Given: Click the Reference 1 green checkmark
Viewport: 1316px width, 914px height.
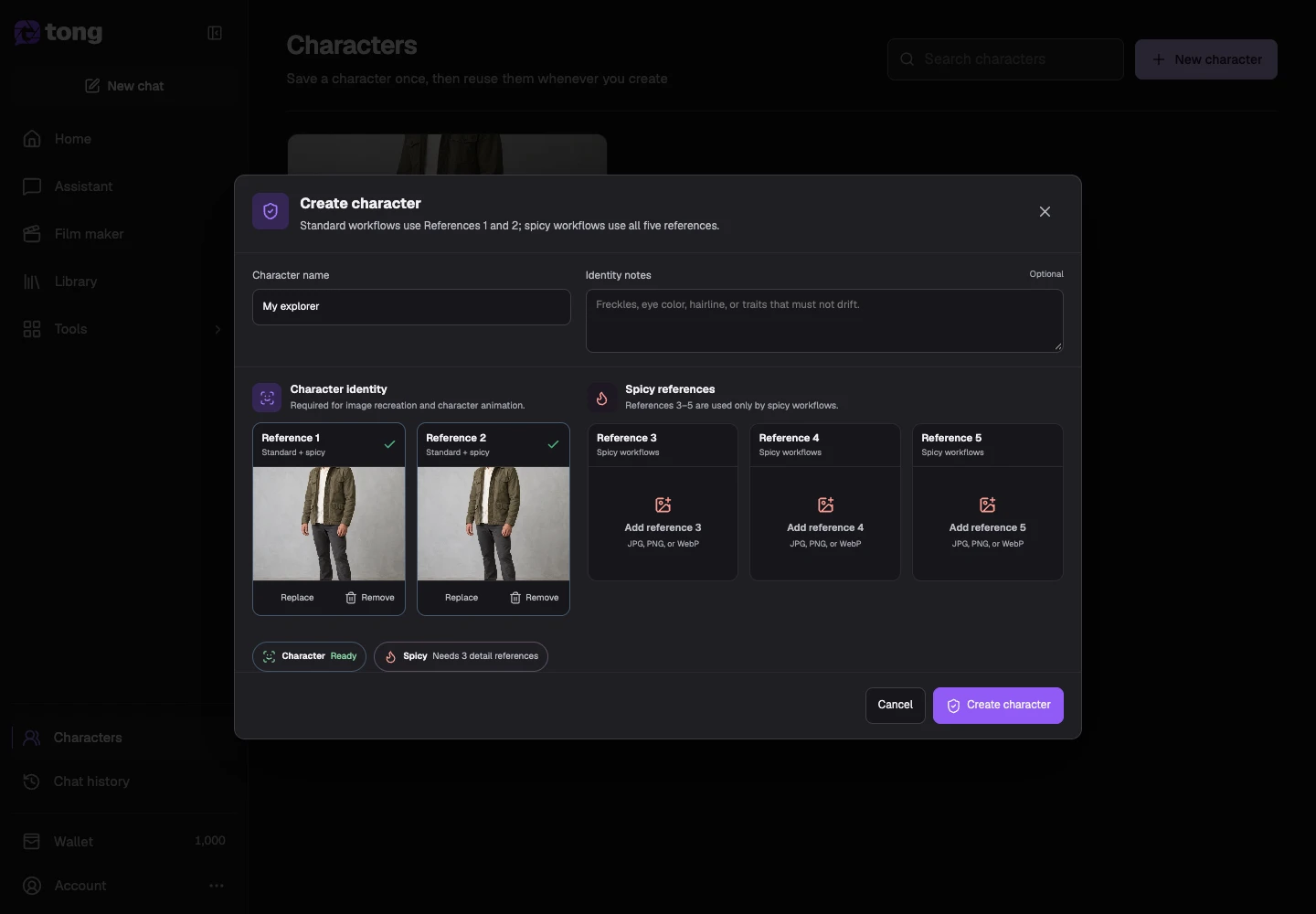Looking at the screenshot, I should pos(389,444).
